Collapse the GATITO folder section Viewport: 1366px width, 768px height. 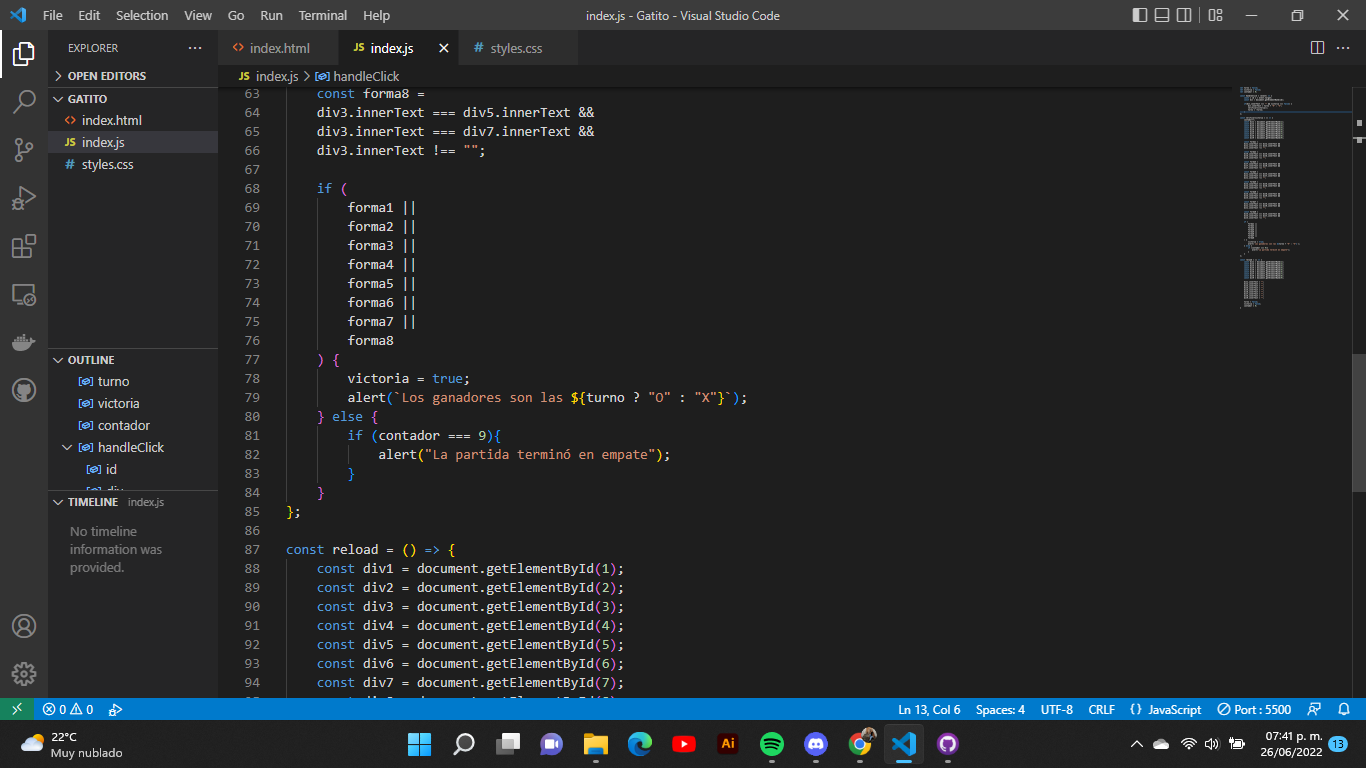coord(133,99)
